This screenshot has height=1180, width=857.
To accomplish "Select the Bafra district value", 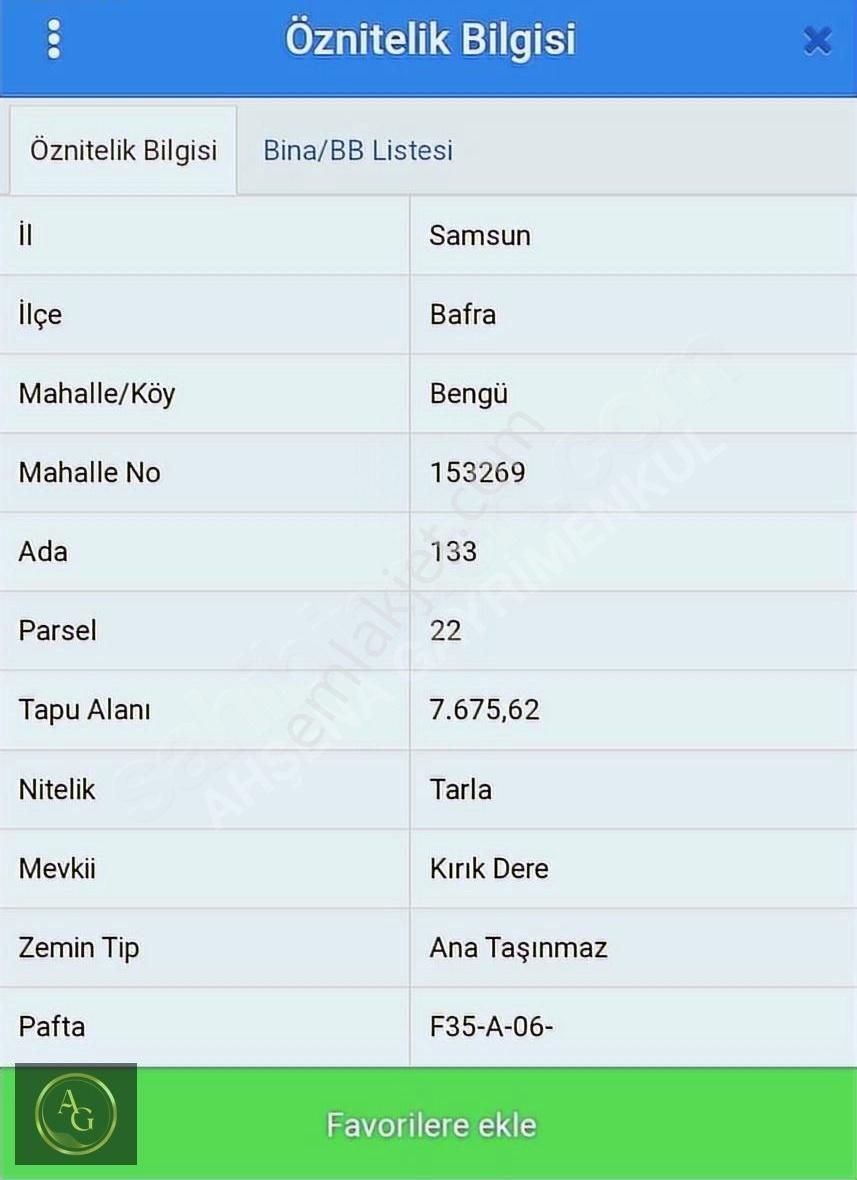I will point(463,315).
